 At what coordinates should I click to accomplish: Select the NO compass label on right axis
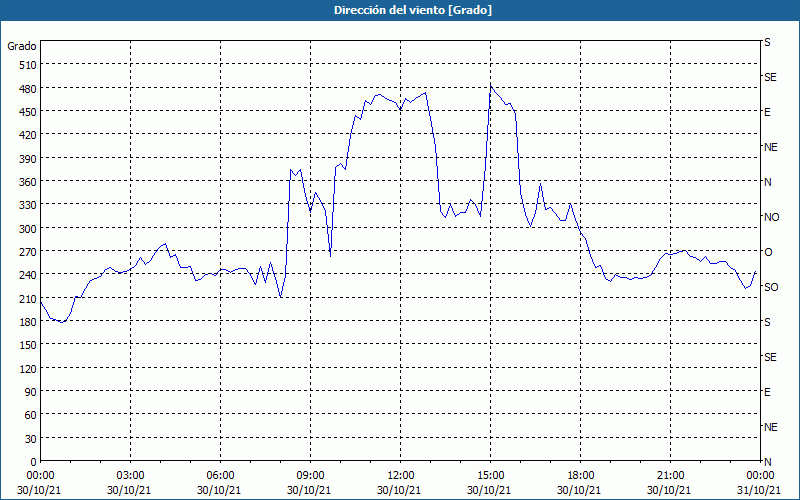[771, 217]
